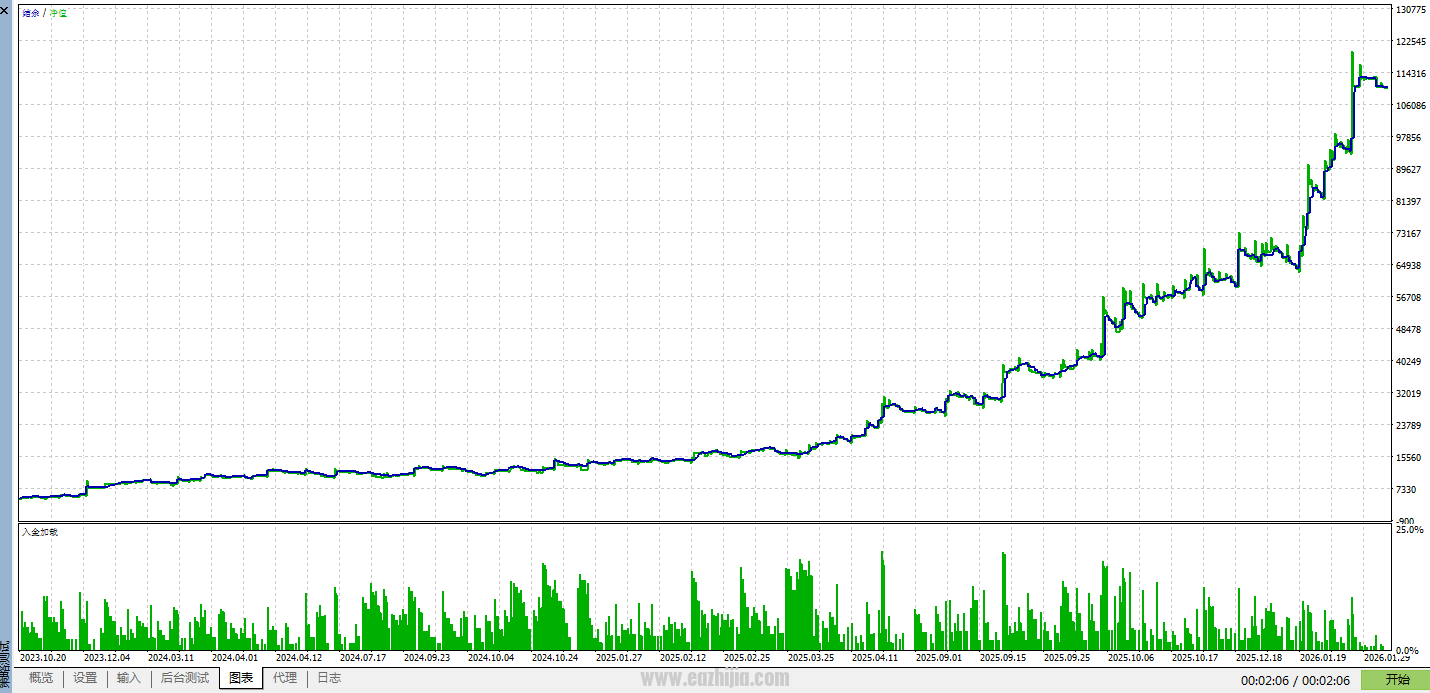Click the 0.0% load axis label
The height and width of the screenshot is (693, 1430).
tap(1407, 651)
